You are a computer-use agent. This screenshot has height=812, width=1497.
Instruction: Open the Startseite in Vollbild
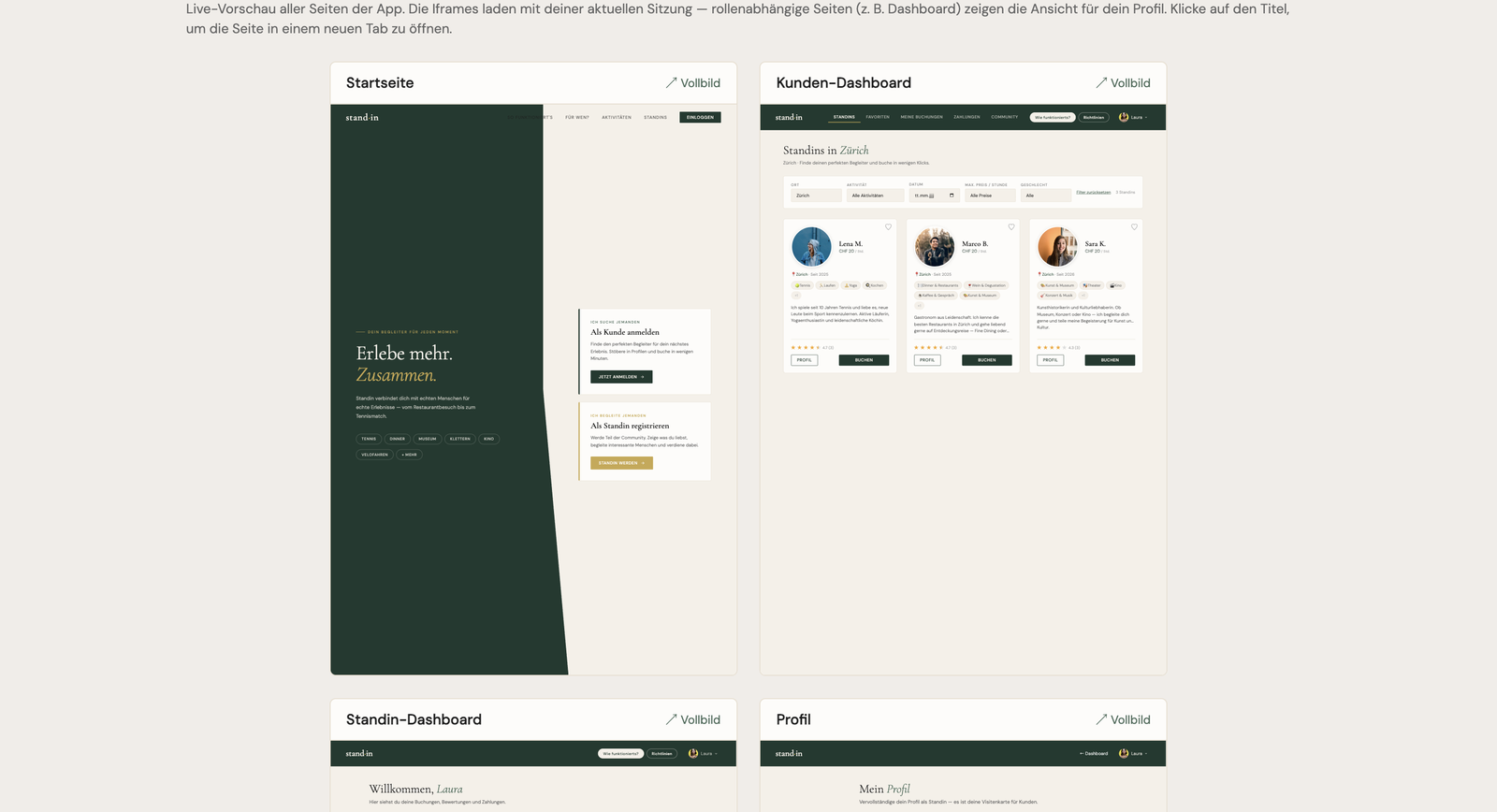click(x=693, y=83)
